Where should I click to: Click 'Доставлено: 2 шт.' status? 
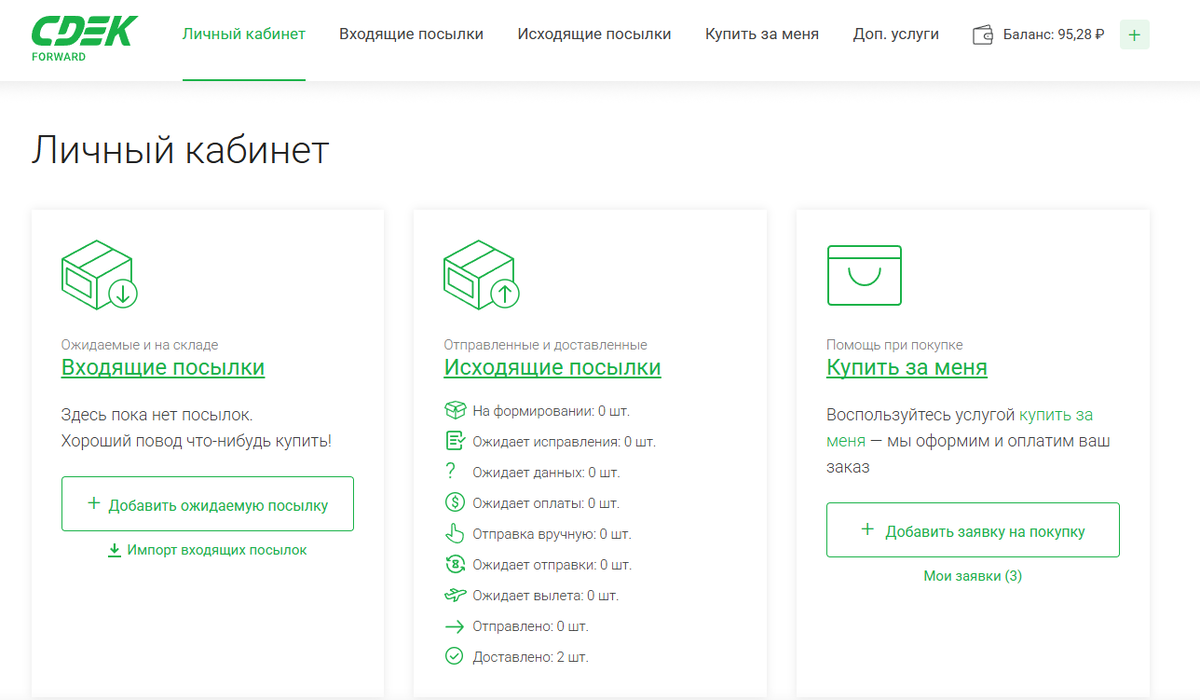coord(531,658)
